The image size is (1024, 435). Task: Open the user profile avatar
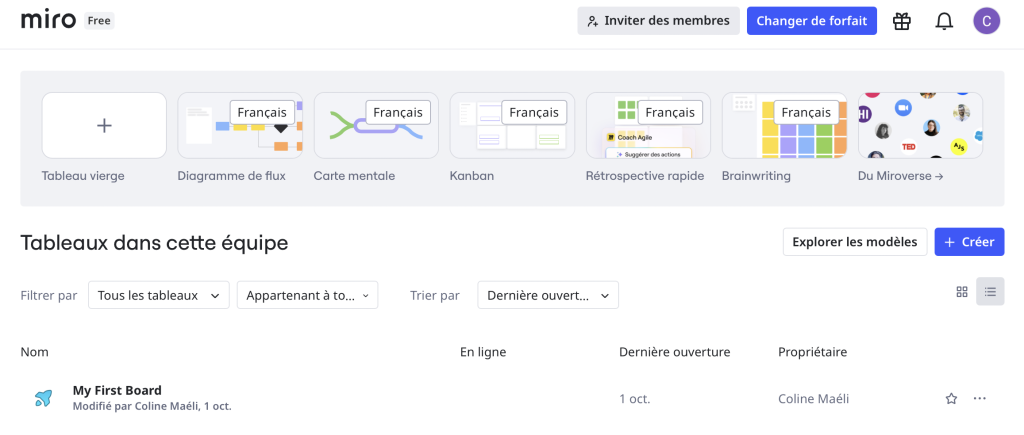[x=986, y=21]
